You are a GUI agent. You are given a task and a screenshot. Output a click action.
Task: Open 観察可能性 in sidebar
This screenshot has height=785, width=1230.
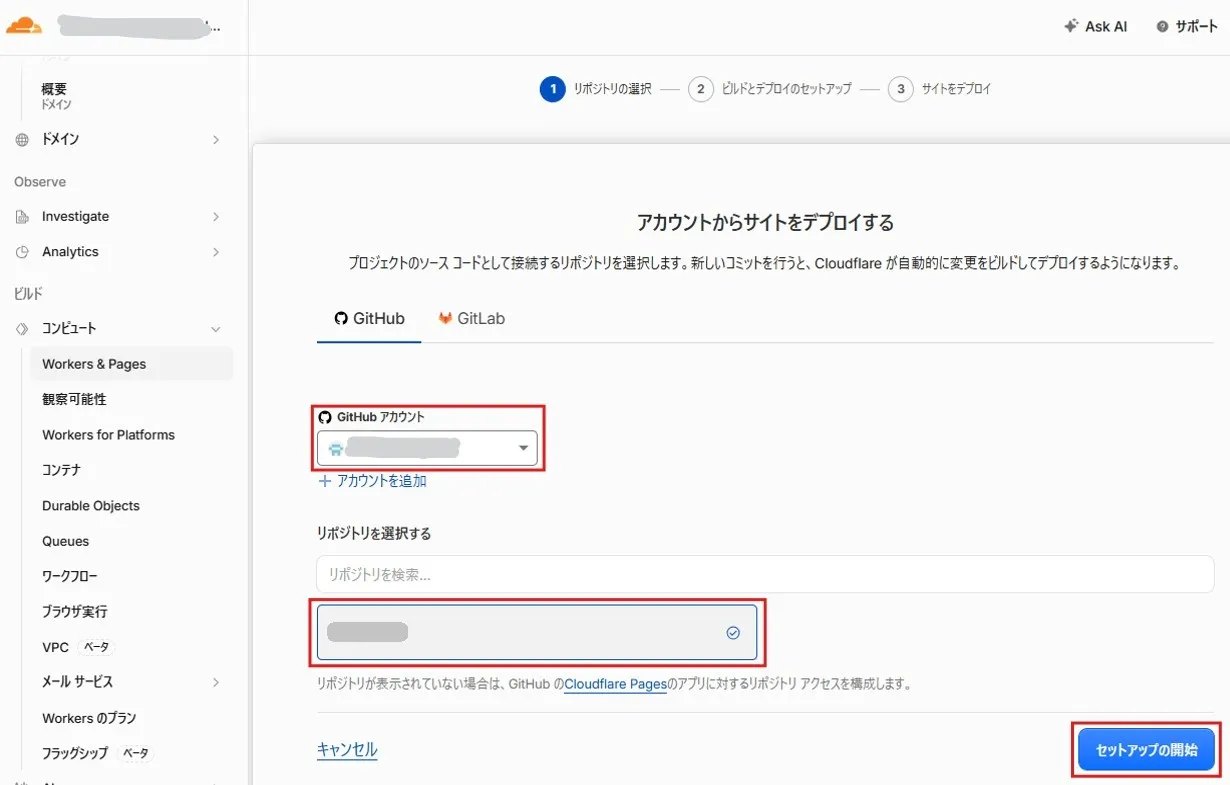click(74, 399)
